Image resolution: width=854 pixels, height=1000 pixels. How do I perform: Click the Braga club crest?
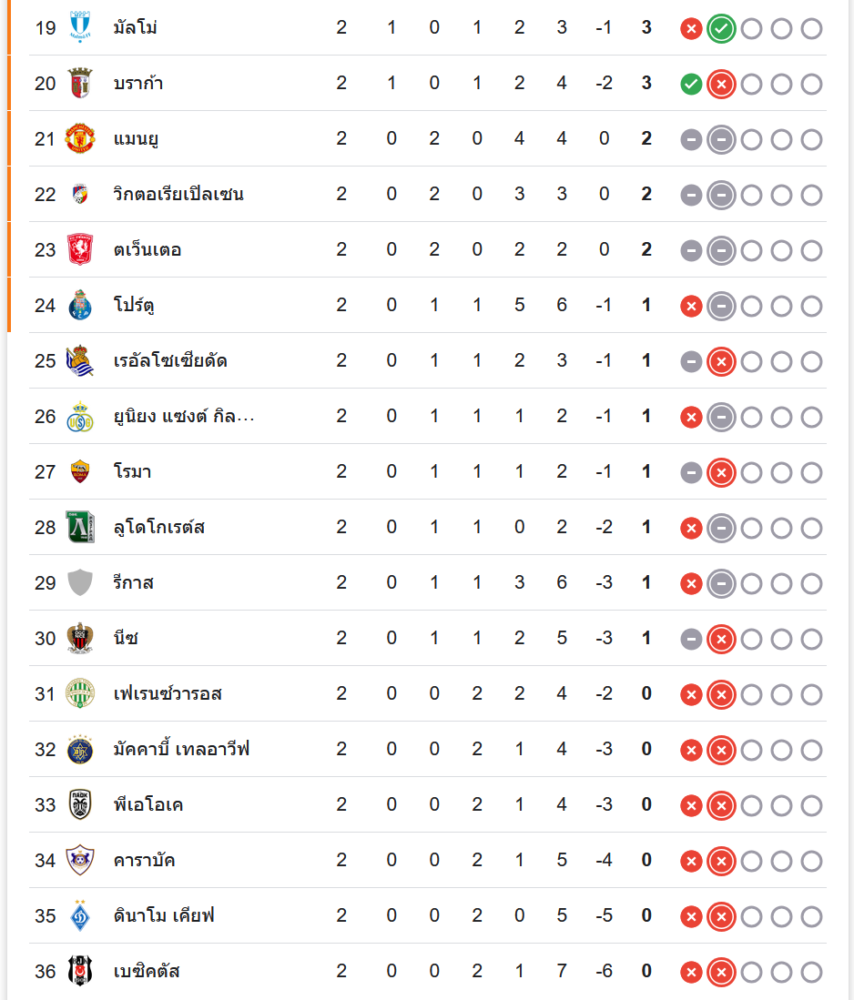pos(80,83)
